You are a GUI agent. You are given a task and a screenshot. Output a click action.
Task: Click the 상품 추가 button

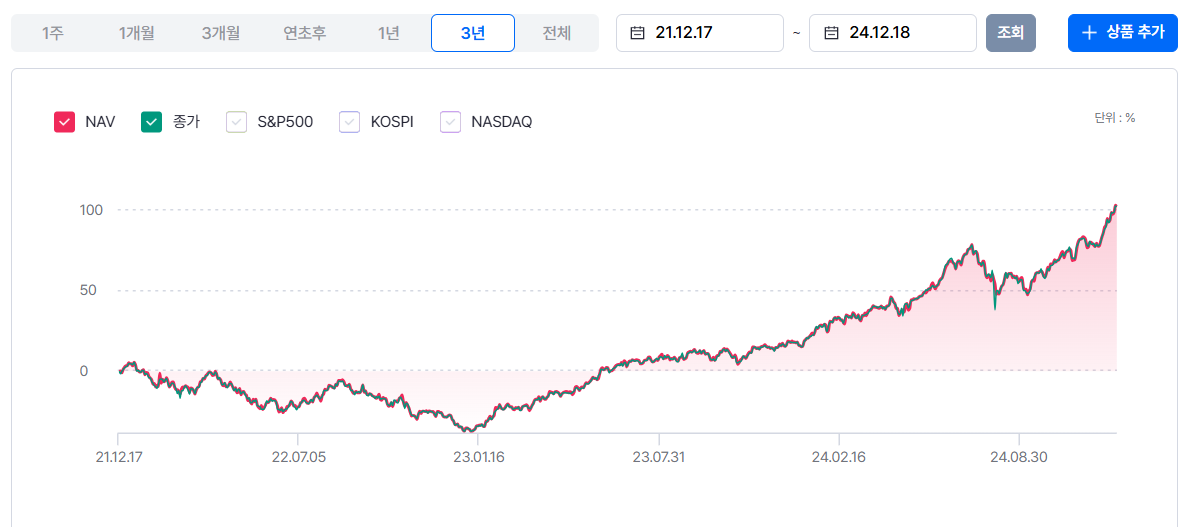pos(1122,33)
